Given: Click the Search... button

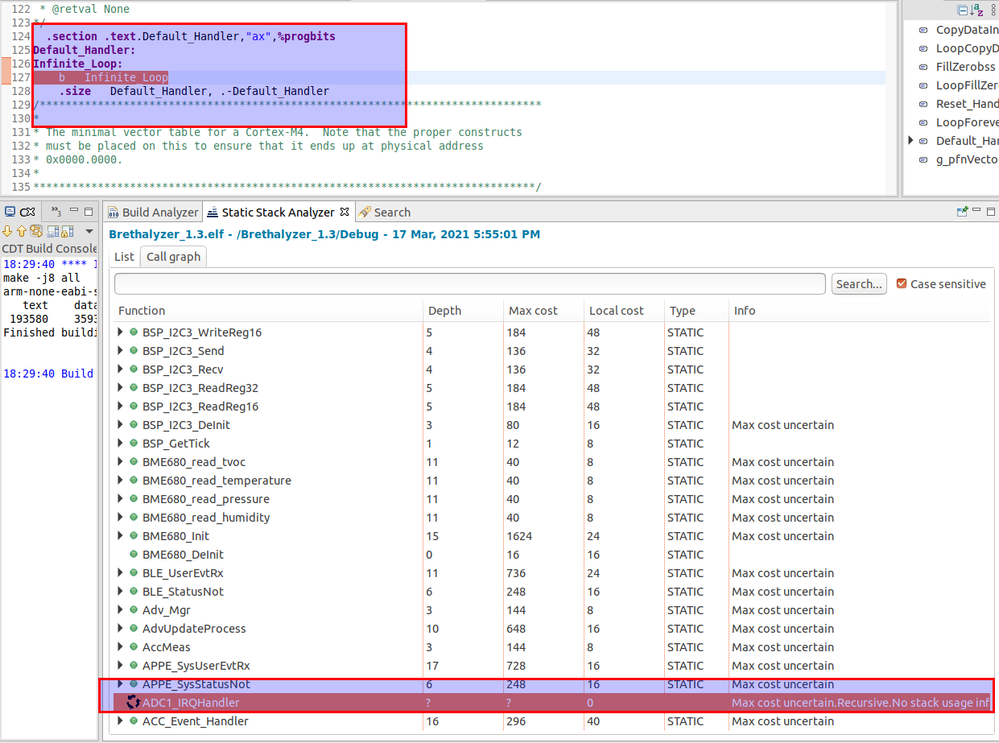Looking at the screenshot, I should (x=859, y=284).
